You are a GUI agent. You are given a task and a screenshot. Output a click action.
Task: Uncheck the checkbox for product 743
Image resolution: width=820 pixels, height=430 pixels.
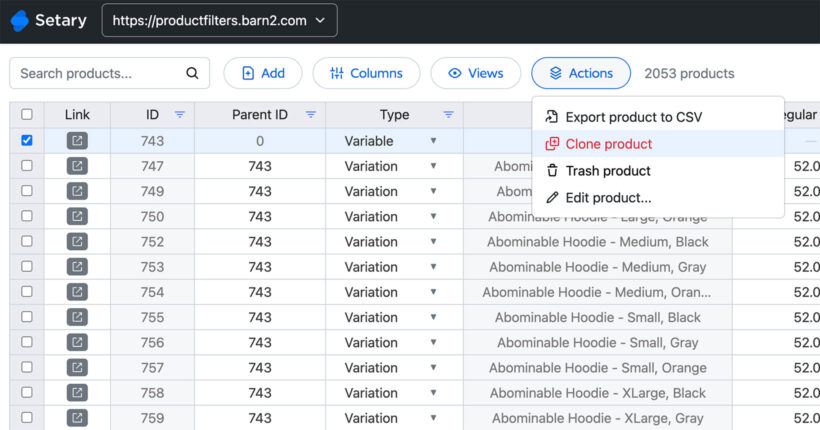pos(27,141)
